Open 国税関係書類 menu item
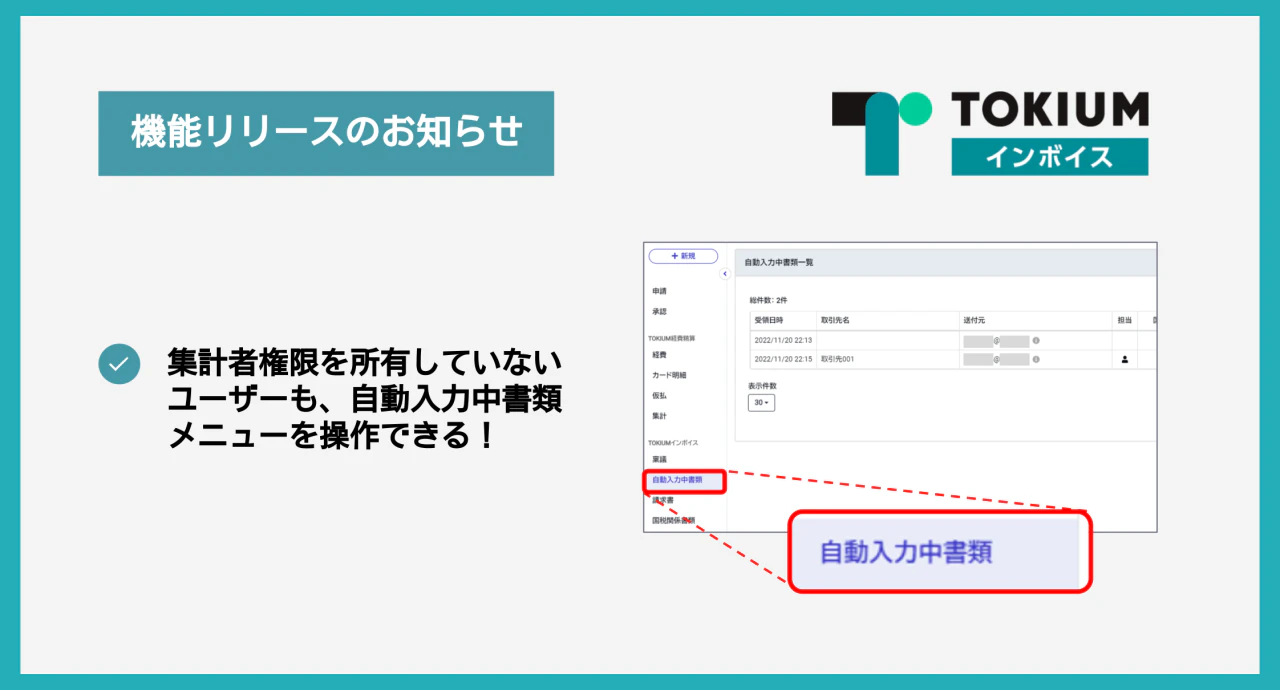 tap(673, 520)
